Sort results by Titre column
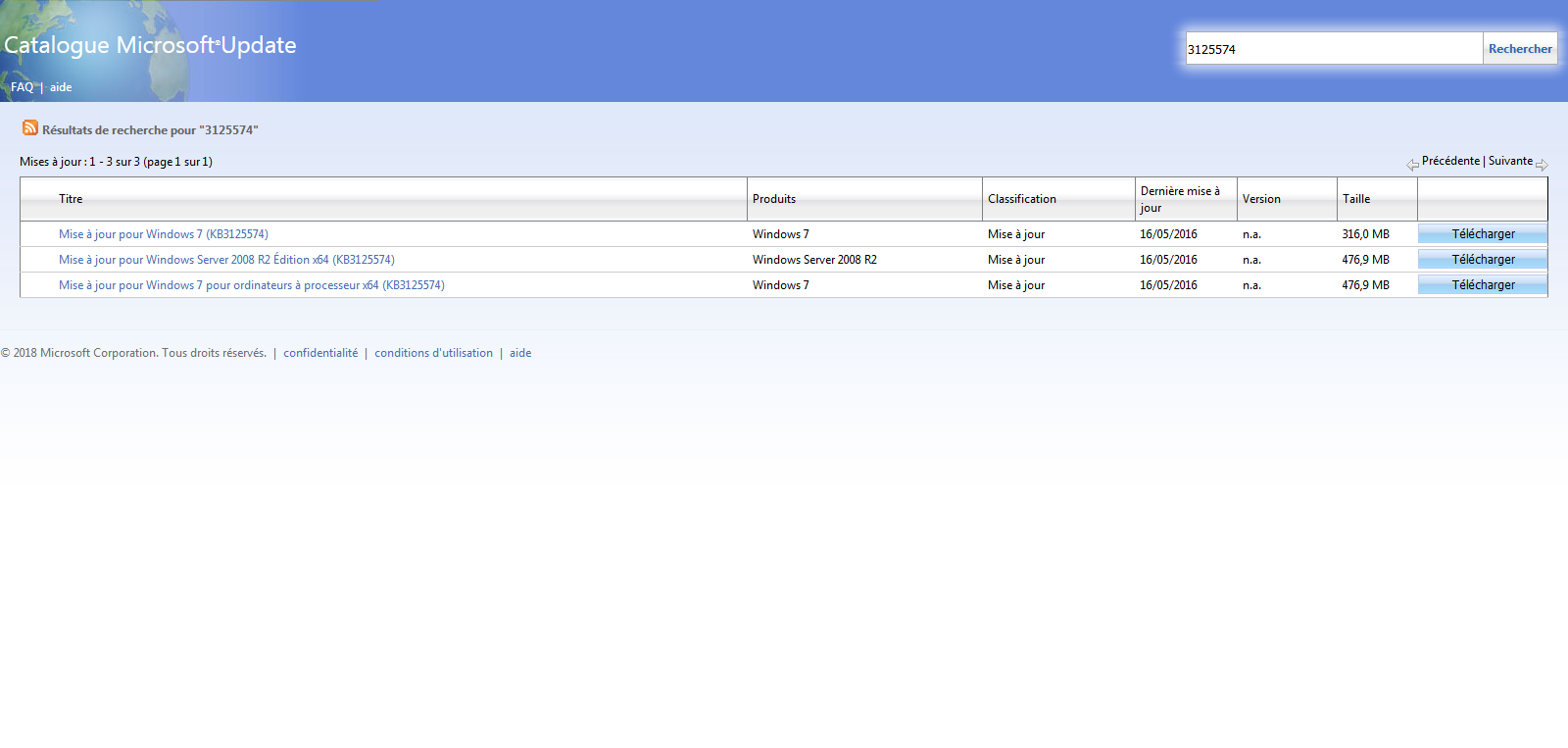The image size is (1568, 748). [x=71, y=199]
